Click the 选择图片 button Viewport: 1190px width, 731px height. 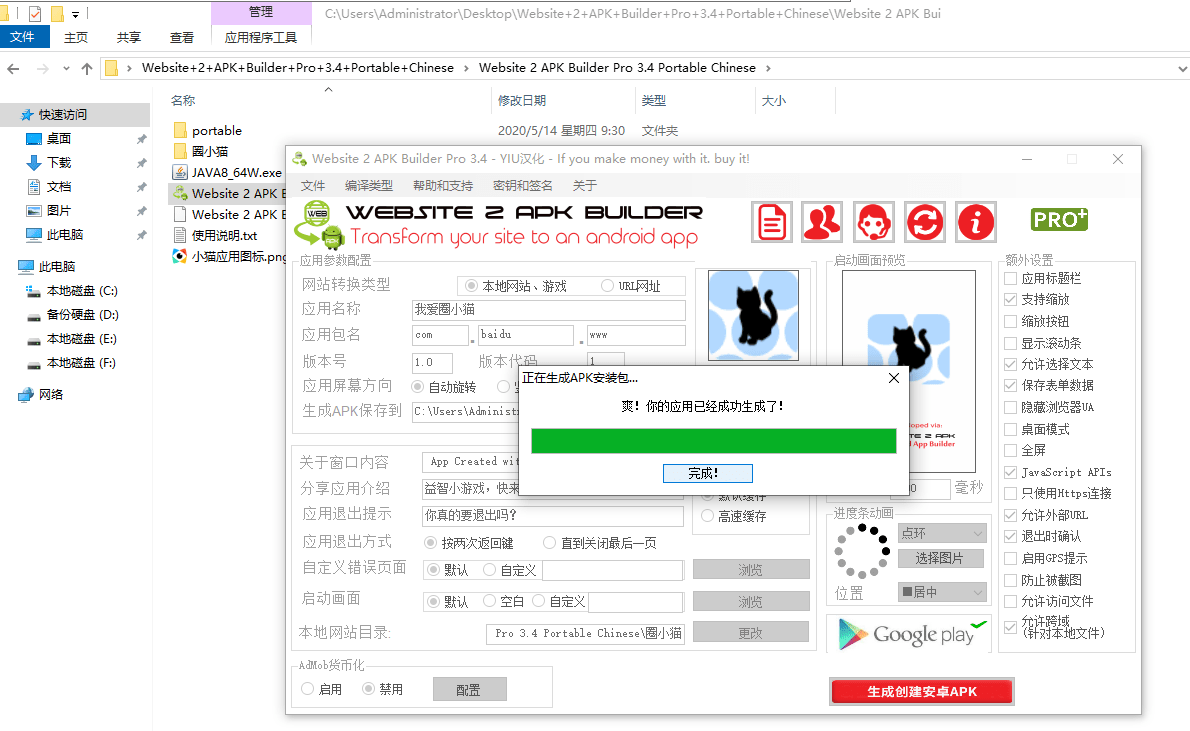click(x=940, y=559)
